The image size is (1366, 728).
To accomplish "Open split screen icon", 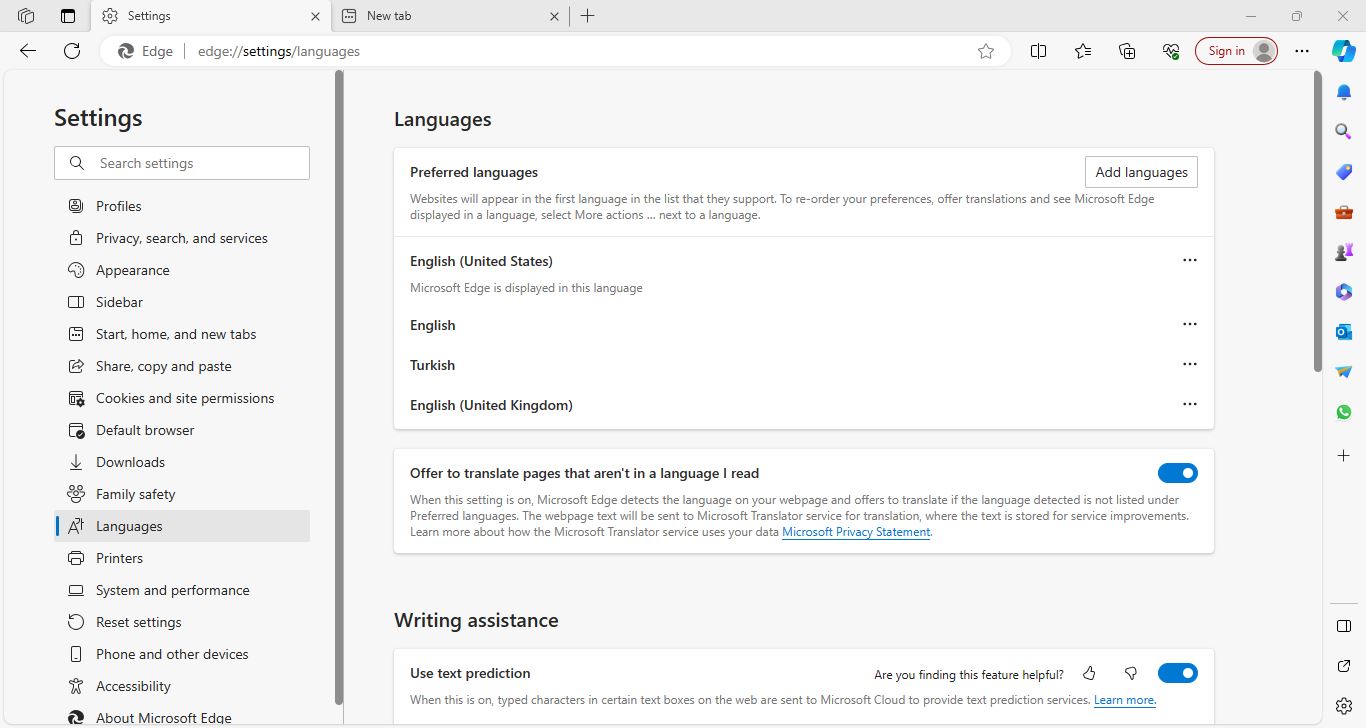I will click(1038, 51).
